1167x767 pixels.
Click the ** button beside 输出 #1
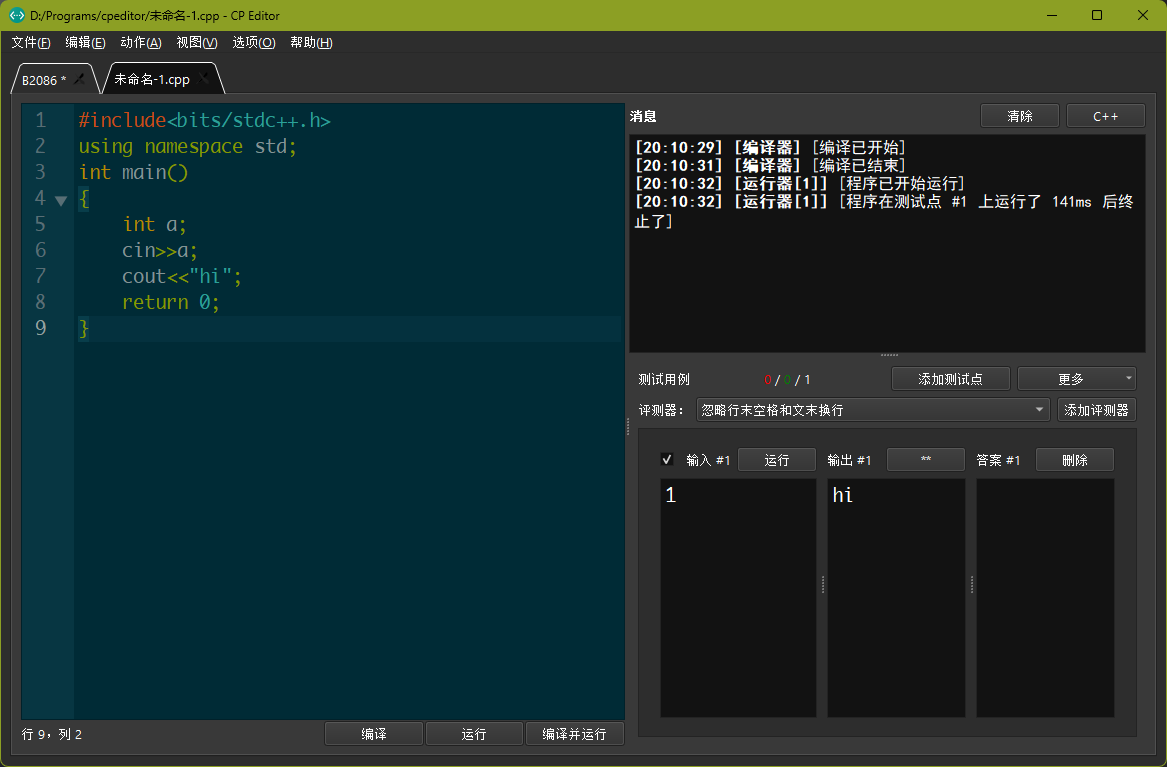coord(926,460)
